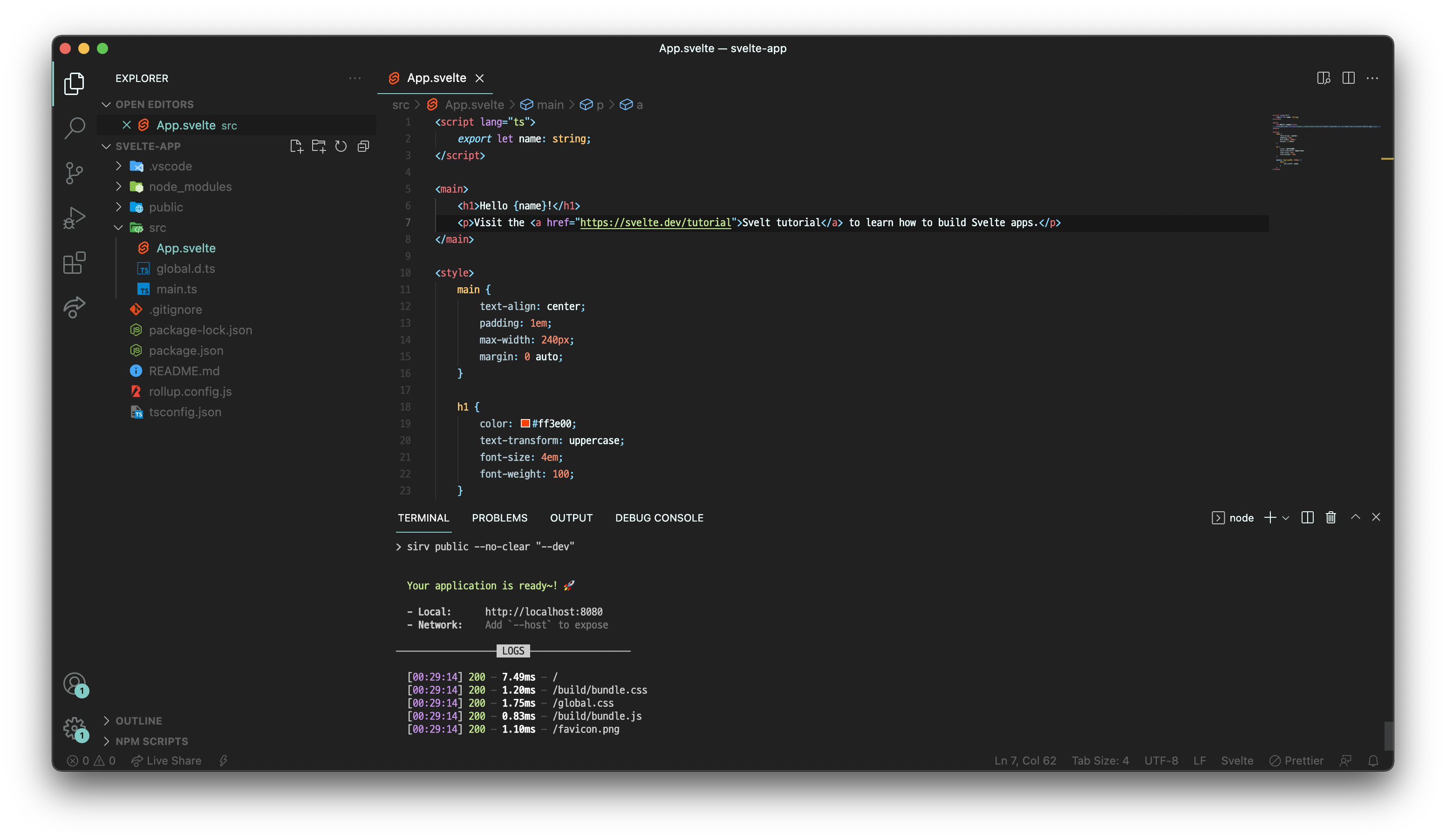1446x840 pixels.
Task: Click the terminal scrollbar thumb
Action: [x=1389, y=736]
